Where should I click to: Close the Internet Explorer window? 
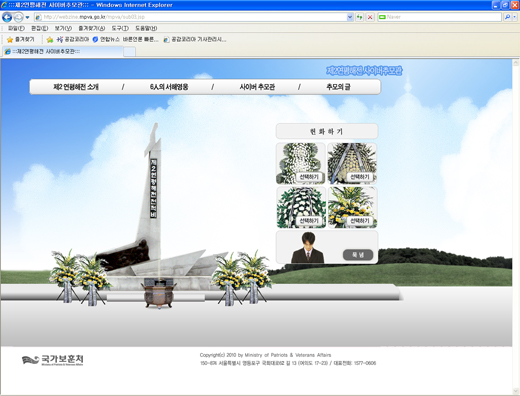(514, 5)
